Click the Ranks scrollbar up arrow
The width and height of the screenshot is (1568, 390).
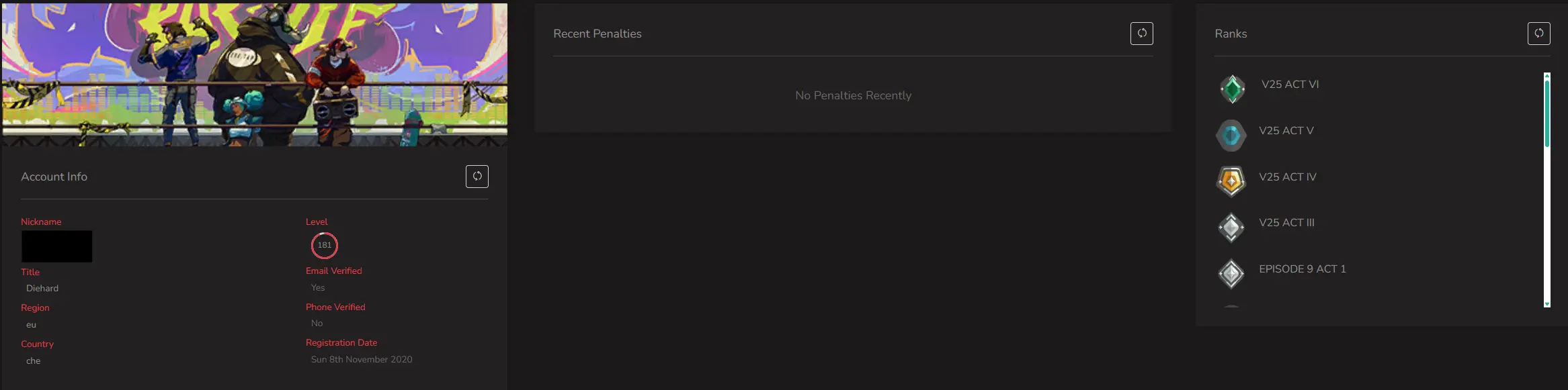1546,75
